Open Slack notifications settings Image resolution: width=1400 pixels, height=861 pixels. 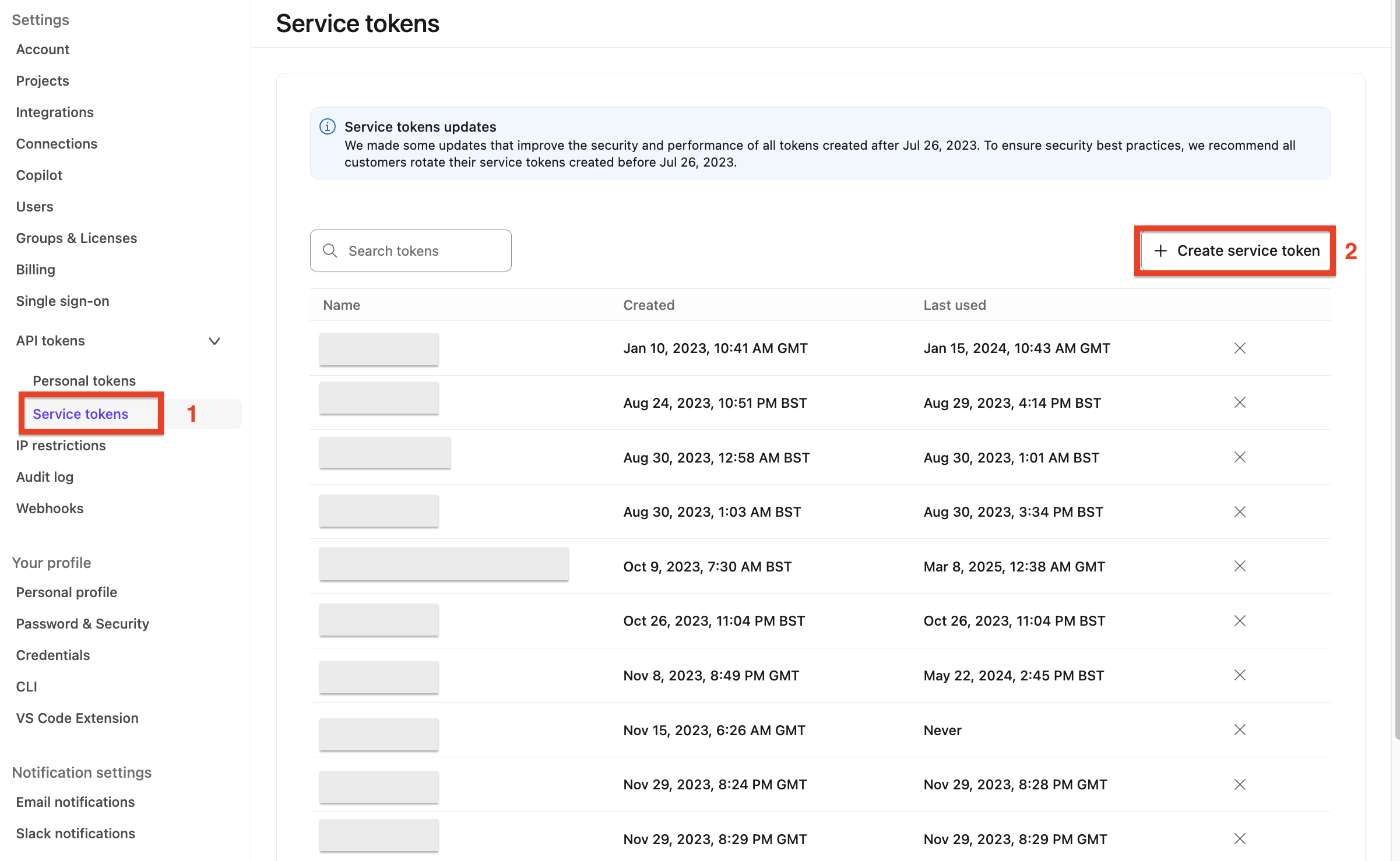coord(75,833)
